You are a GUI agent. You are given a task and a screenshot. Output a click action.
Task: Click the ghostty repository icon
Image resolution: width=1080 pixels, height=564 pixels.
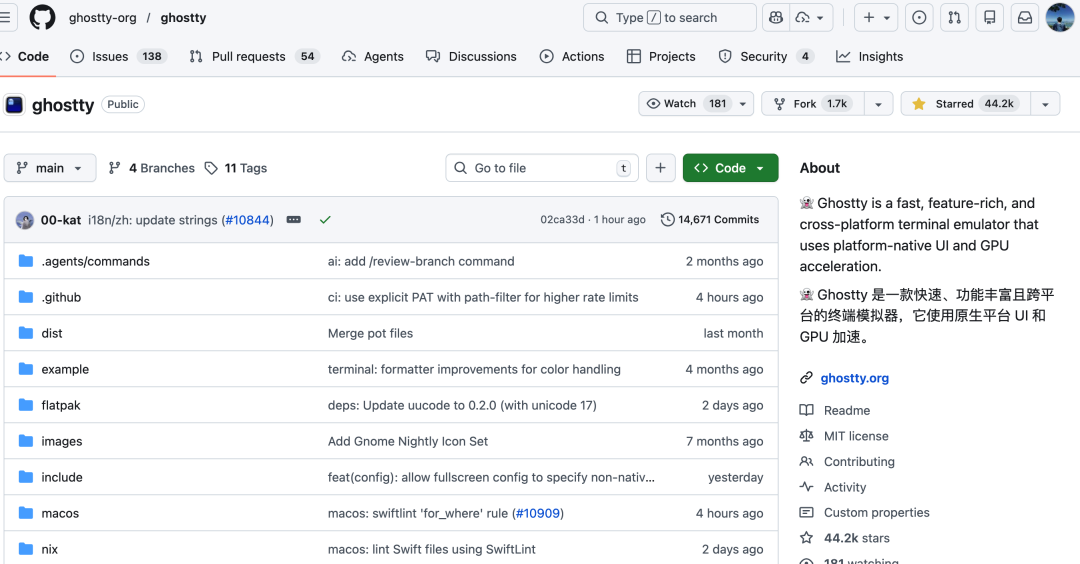tap(14, 105)
